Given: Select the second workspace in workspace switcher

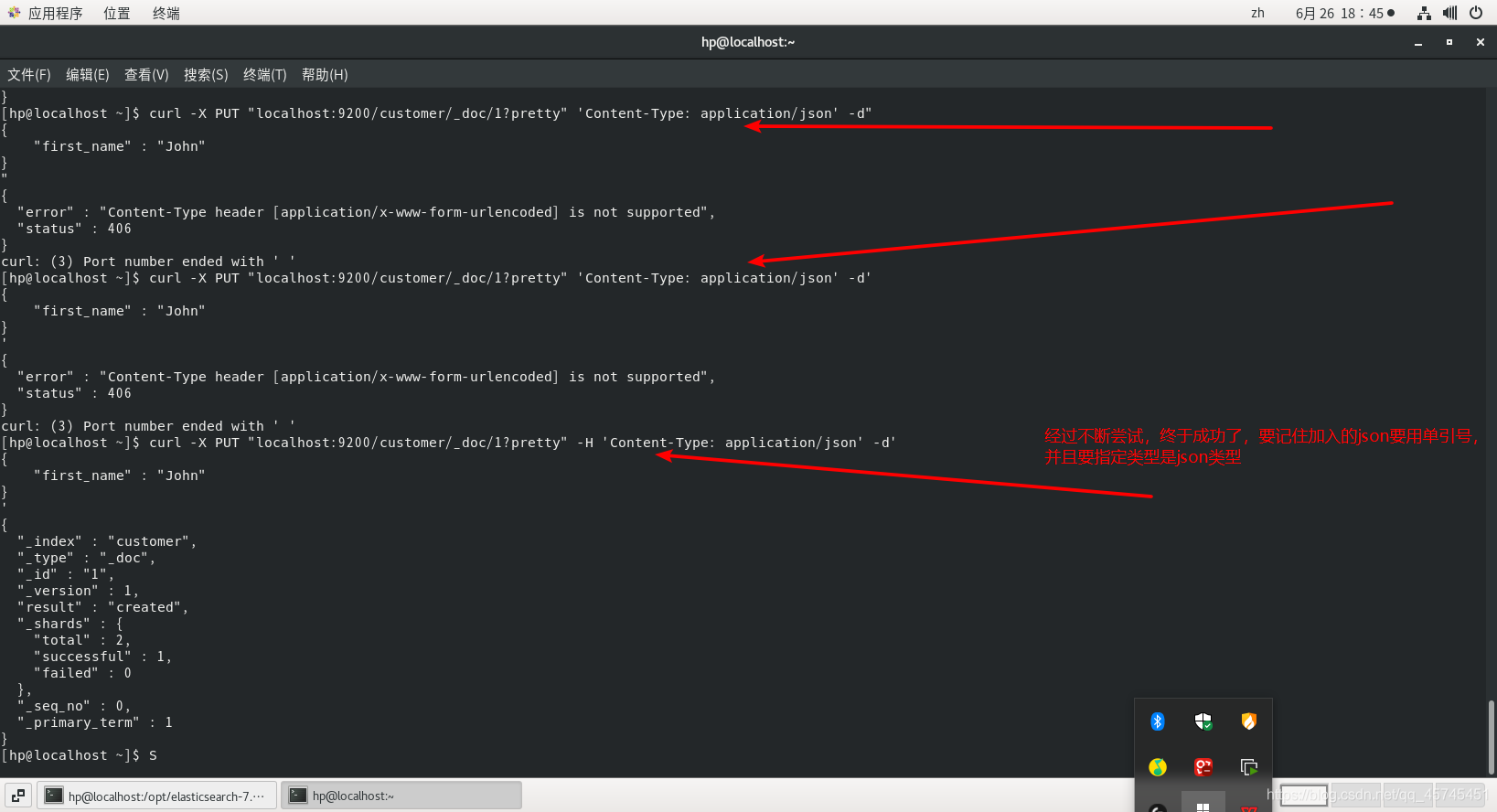Looking at the screenshot, I should 1355,796.
